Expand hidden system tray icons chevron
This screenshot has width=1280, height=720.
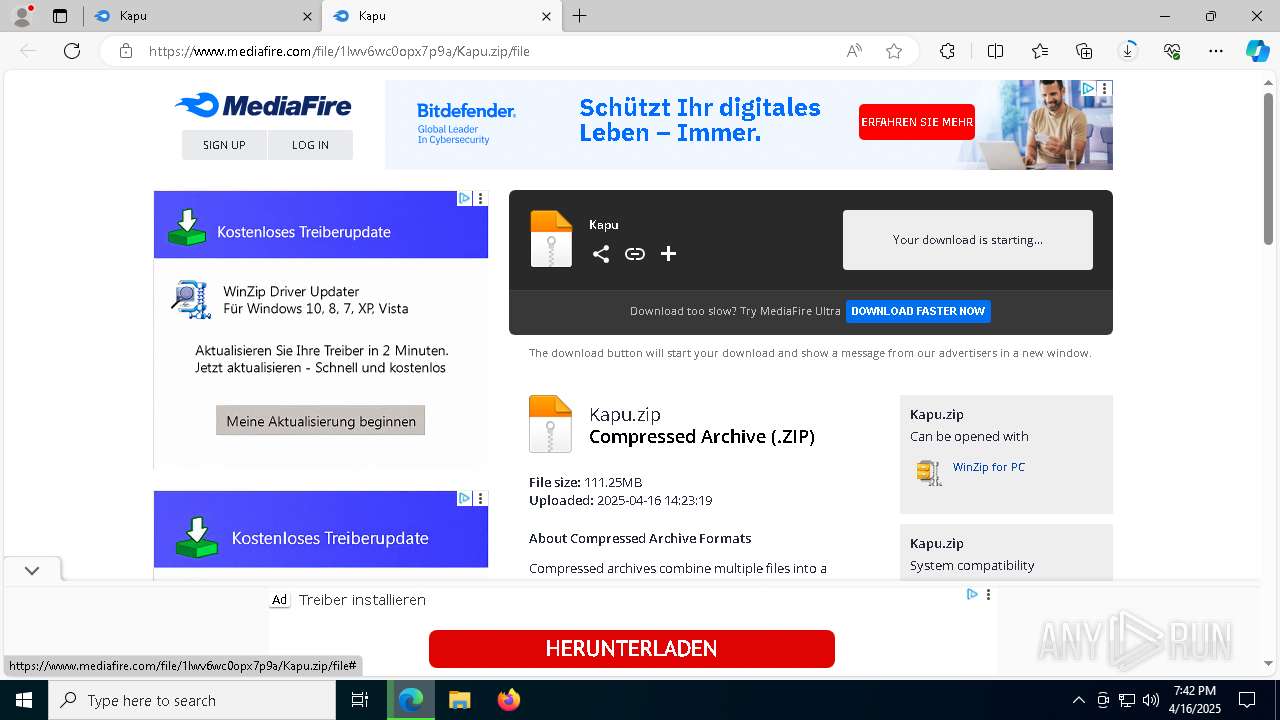click(x=1078, y=700)
